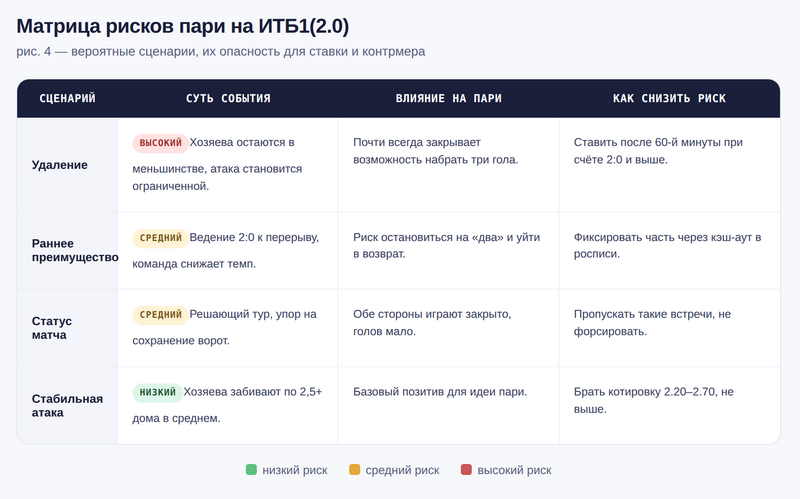
Task: Click the Статус матча row label
Action: [x=52, y=328]
